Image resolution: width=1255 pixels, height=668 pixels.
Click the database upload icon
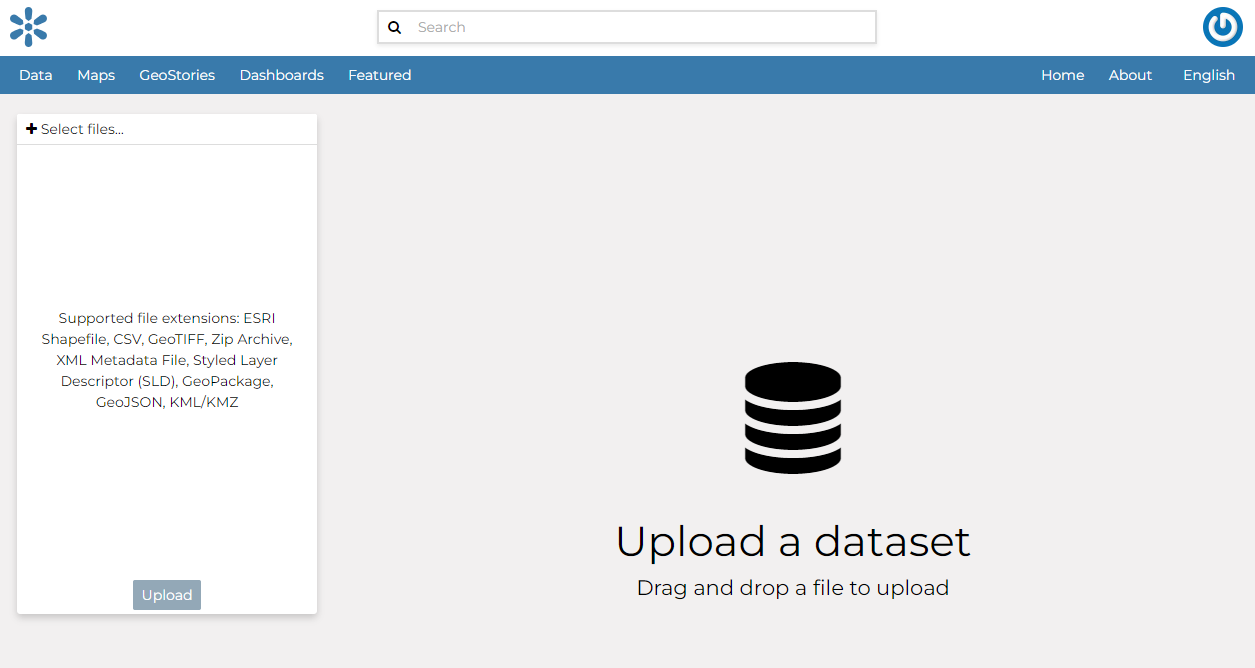click(x=793, y=417)
